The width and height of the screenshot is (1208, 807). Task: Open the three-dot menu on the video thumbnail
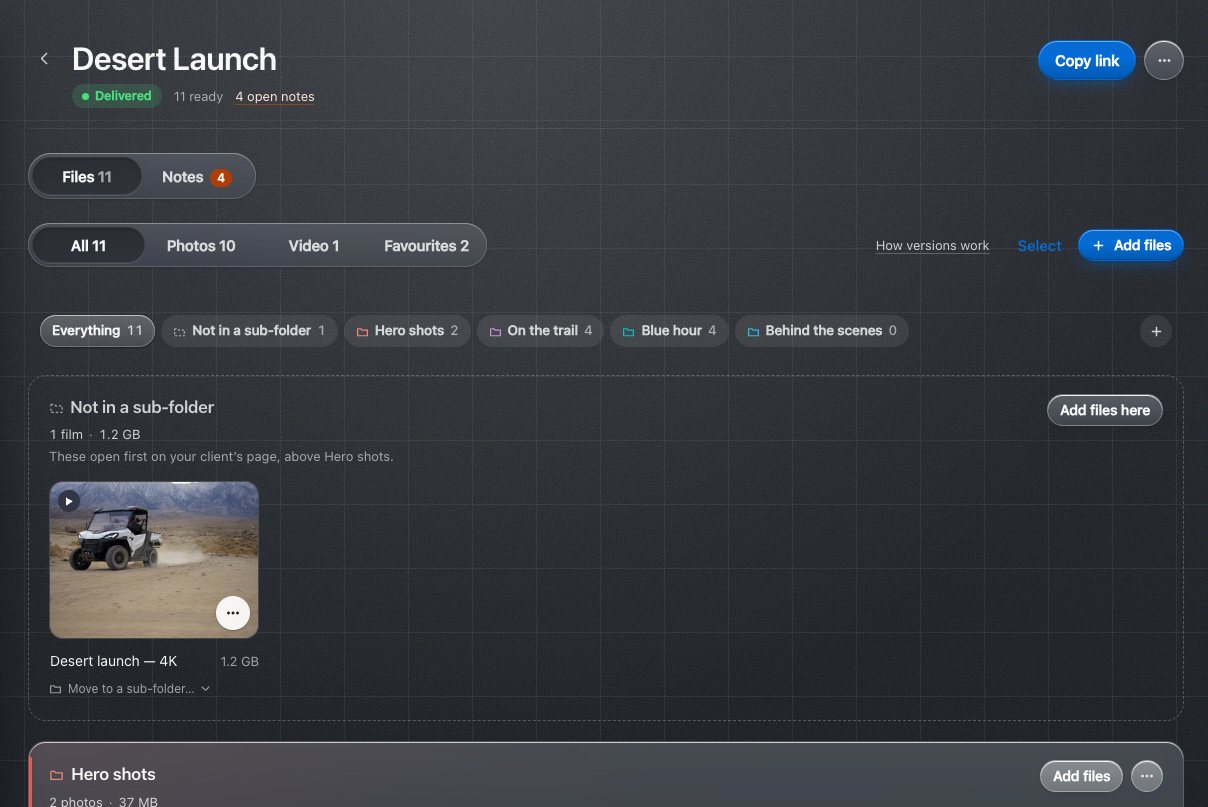click(233, 612)
